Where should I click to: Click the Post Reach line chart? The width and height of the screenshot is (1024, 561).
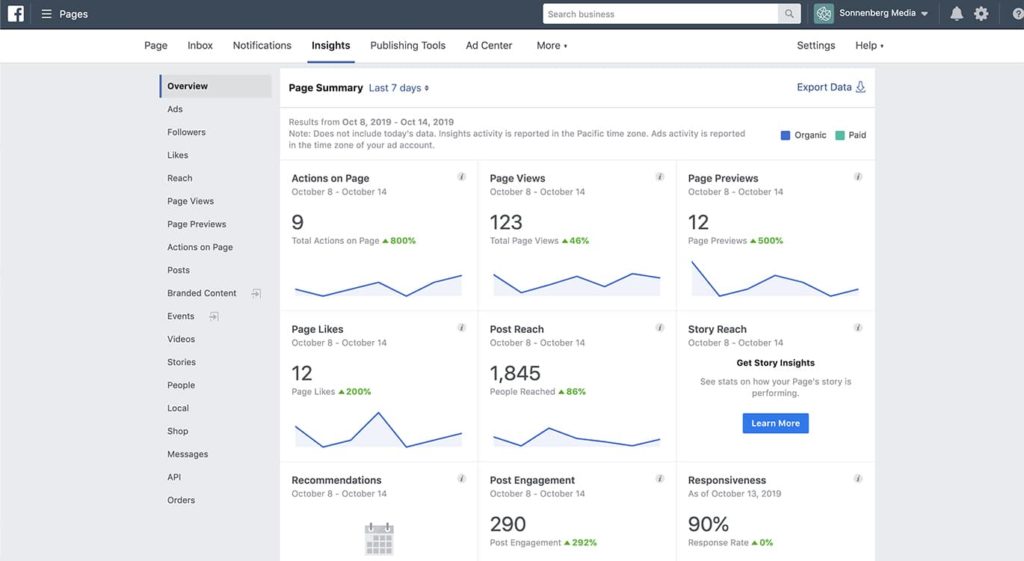[x=577, y=436]
